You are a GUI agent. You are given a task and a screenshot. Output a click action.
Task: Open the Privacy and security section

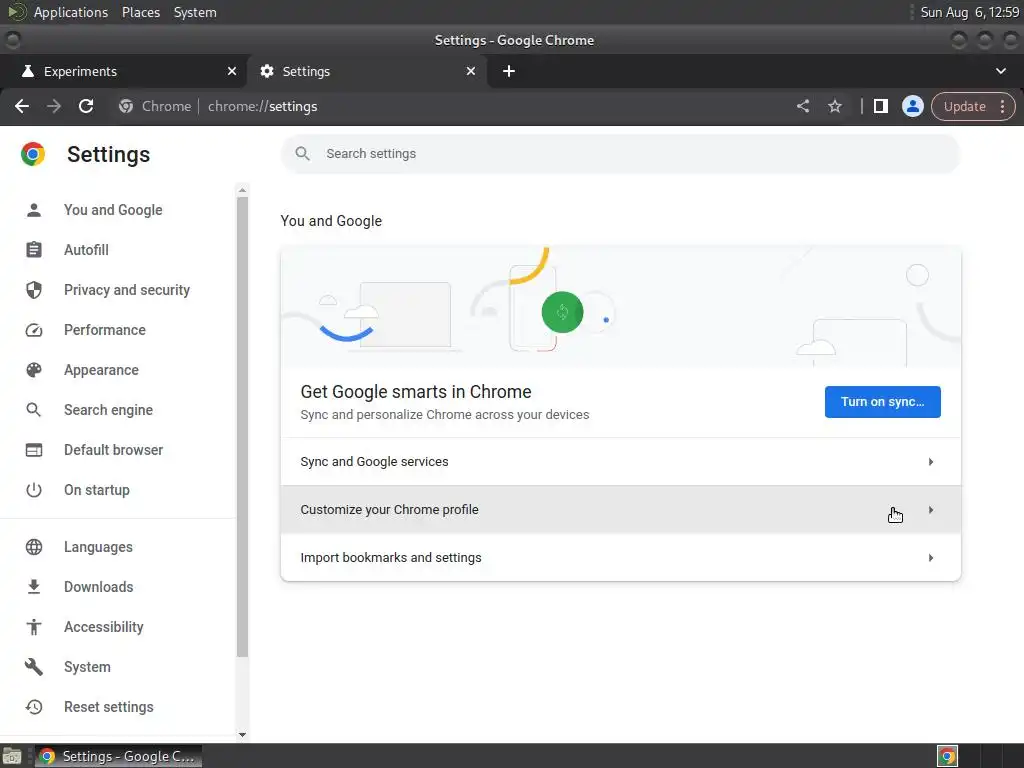[127, 290]
